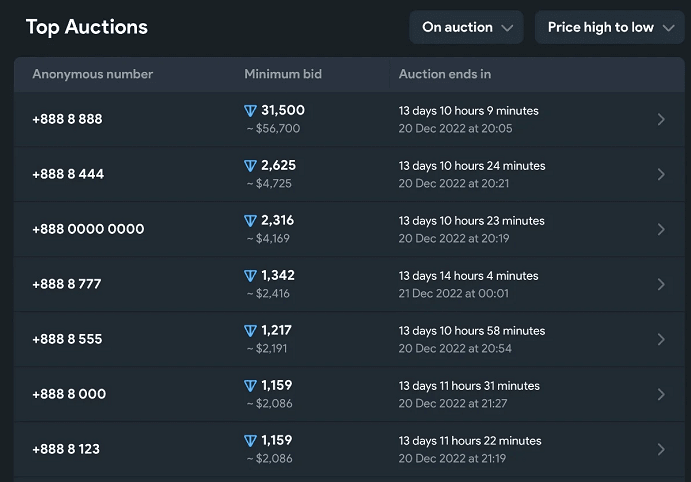This screenshot has height=482, width=691.
Task: Click the TON icon beside 1,217
Action: 250,331
